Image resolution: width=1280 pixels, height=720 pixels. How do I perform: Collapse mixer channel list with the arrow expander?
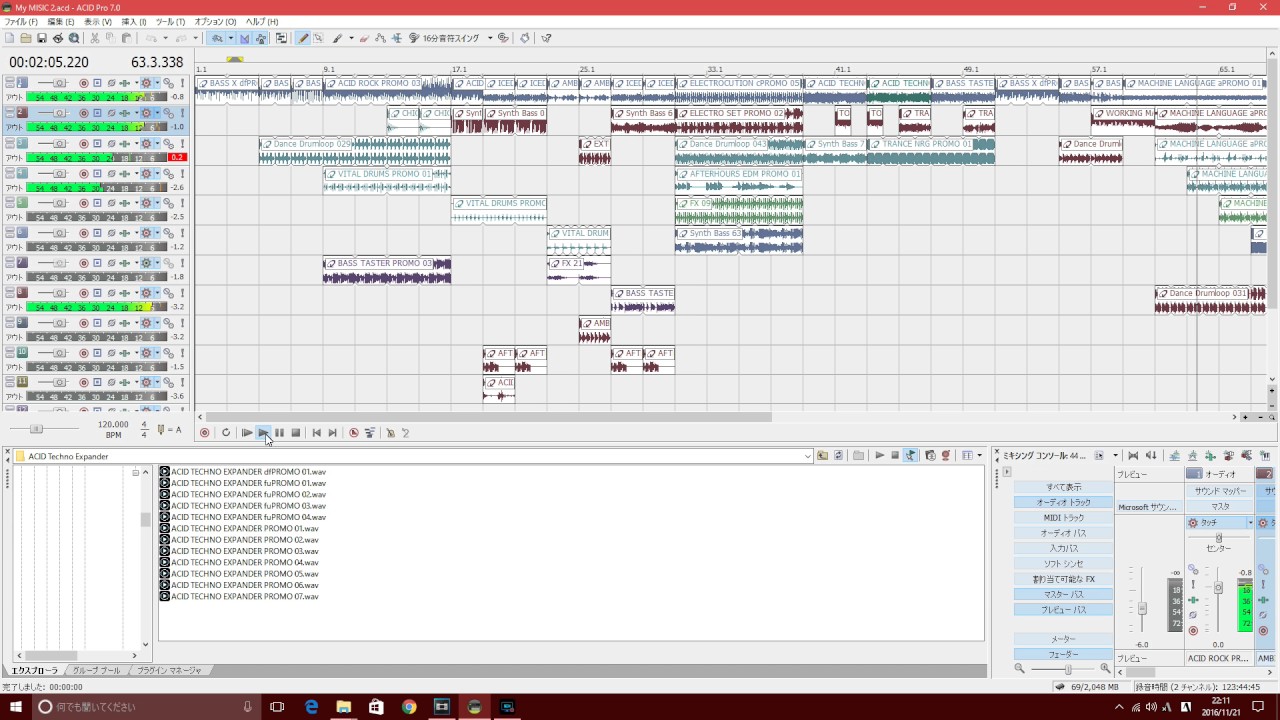tap(1007, 472)
